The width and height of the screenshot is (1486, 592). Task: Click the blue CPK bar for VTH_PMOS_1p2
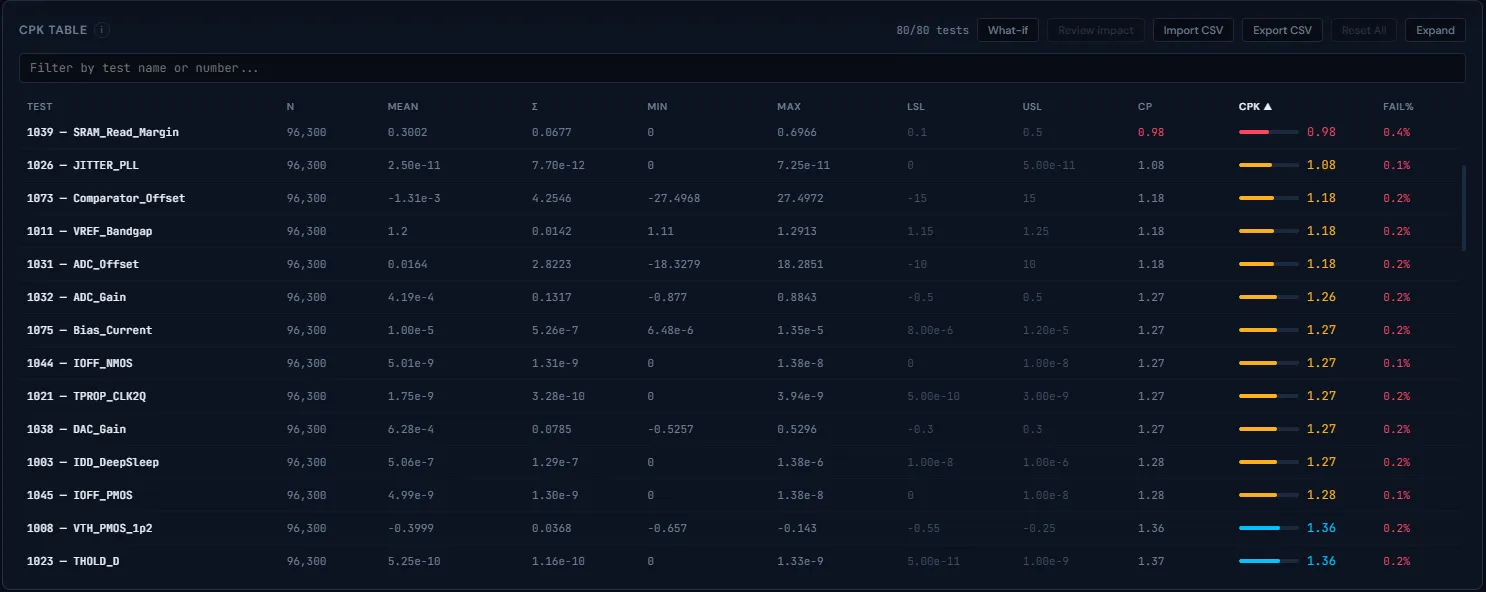(1268, 528)
